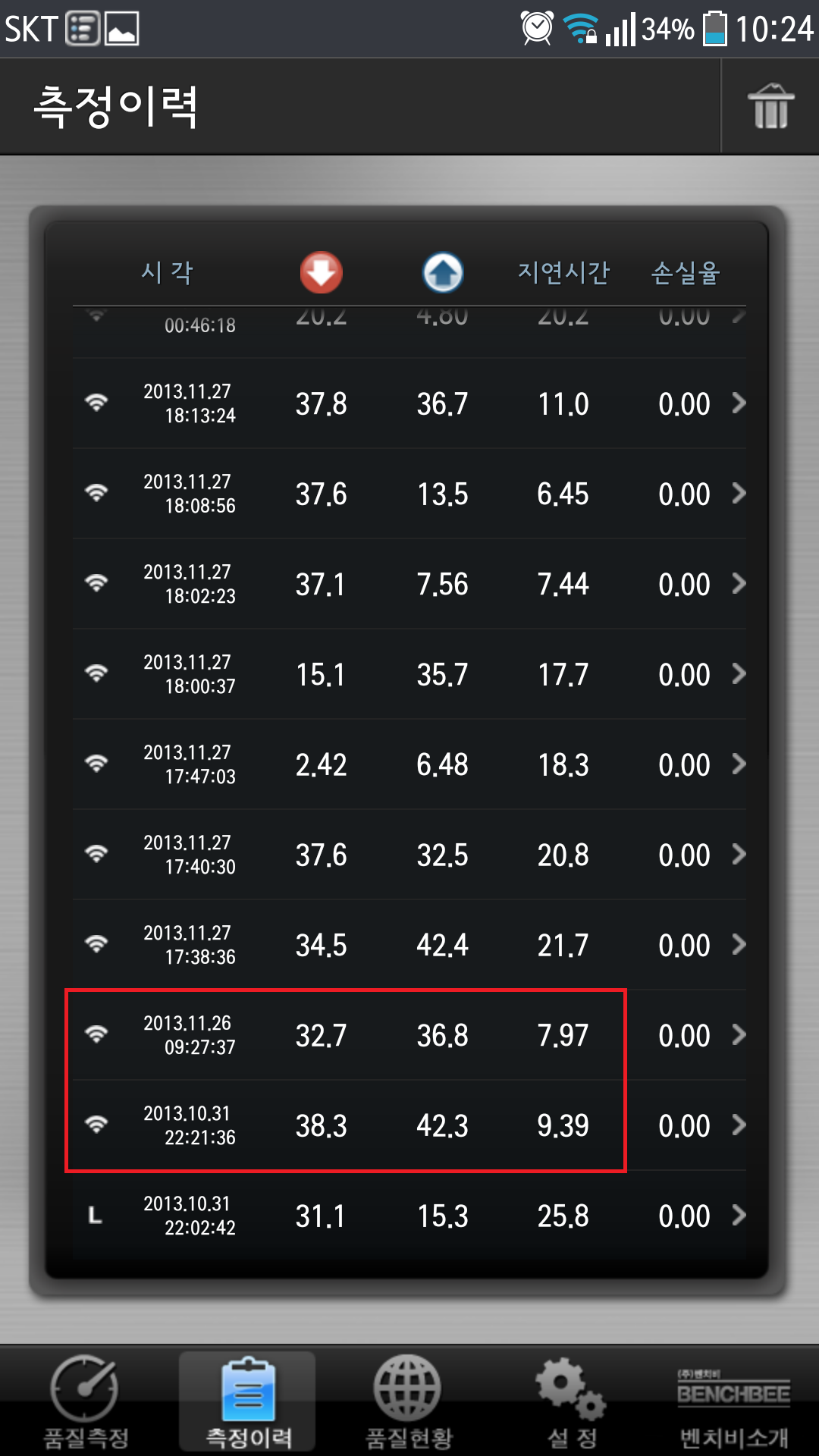Tap the red download speed arrow icon
Image resolution: width=819 pixels, height=1456 pixels.
click(322, 272)
